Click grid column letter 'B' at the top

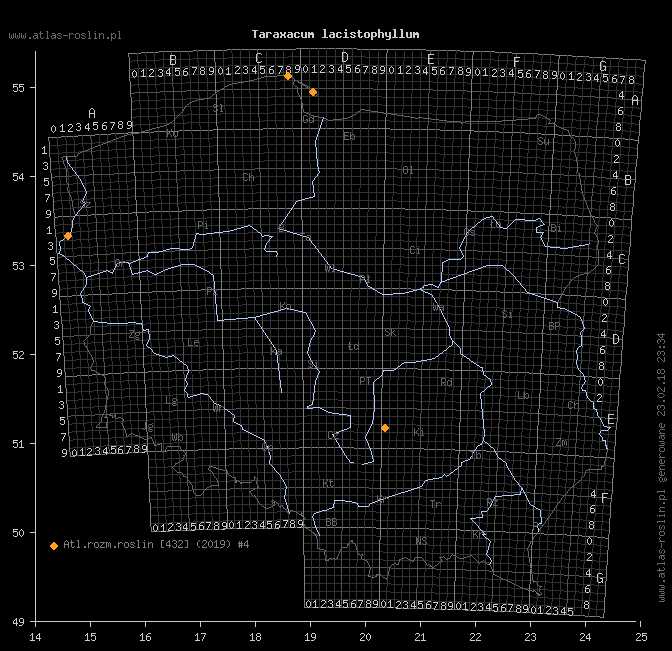[x=173, y=60]
